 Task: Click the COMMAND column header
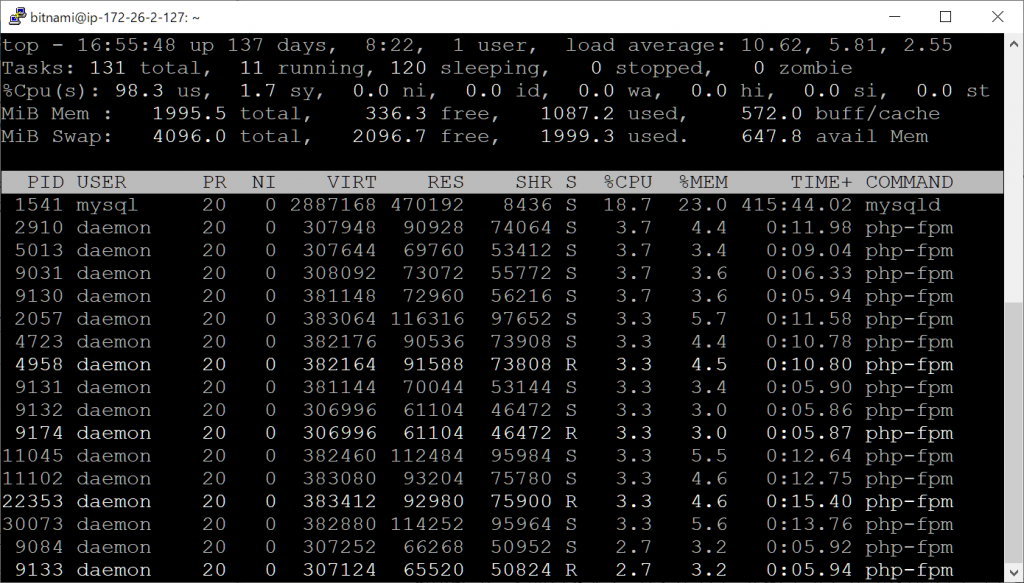pyautogui.click(x=909, y=182)
